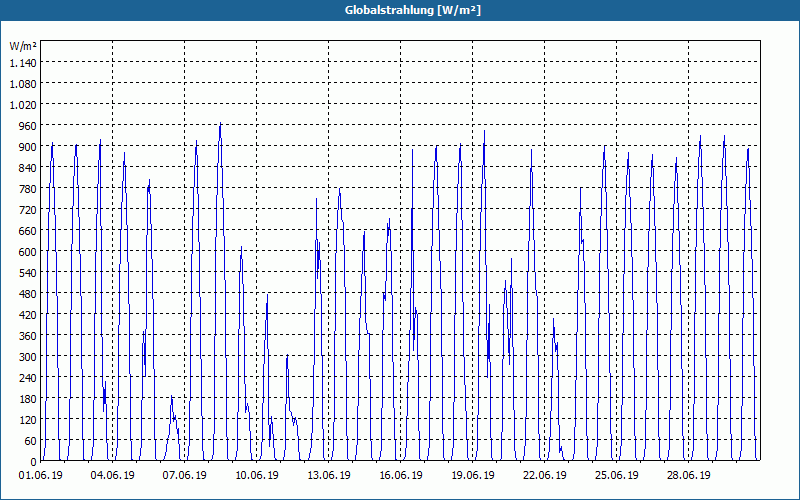
Task: Select the 07.06.19 date label
Action: tap(185, 475)
